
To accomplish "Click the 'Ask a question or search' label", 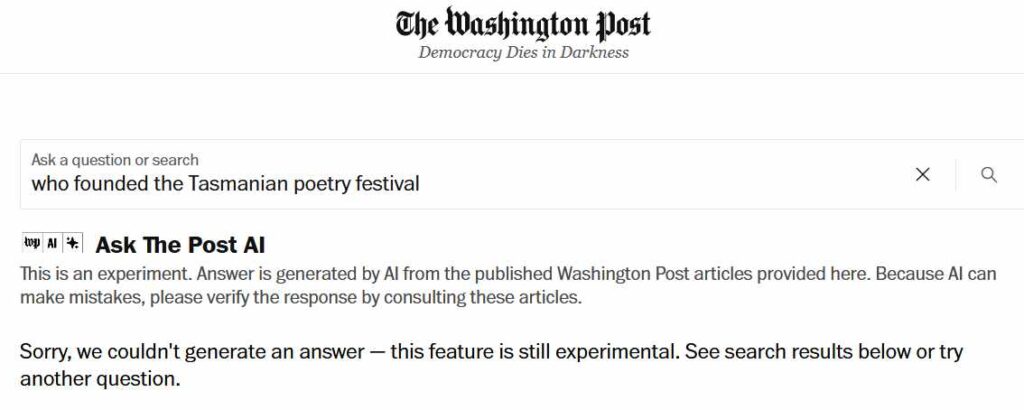I will pos(115,160).
